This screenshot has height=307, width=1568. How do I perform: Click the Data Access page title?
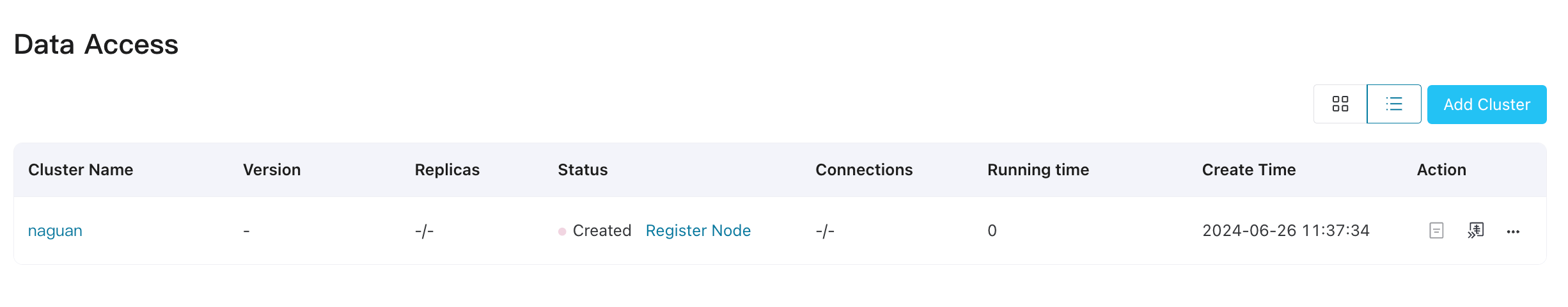click(96, 45)
